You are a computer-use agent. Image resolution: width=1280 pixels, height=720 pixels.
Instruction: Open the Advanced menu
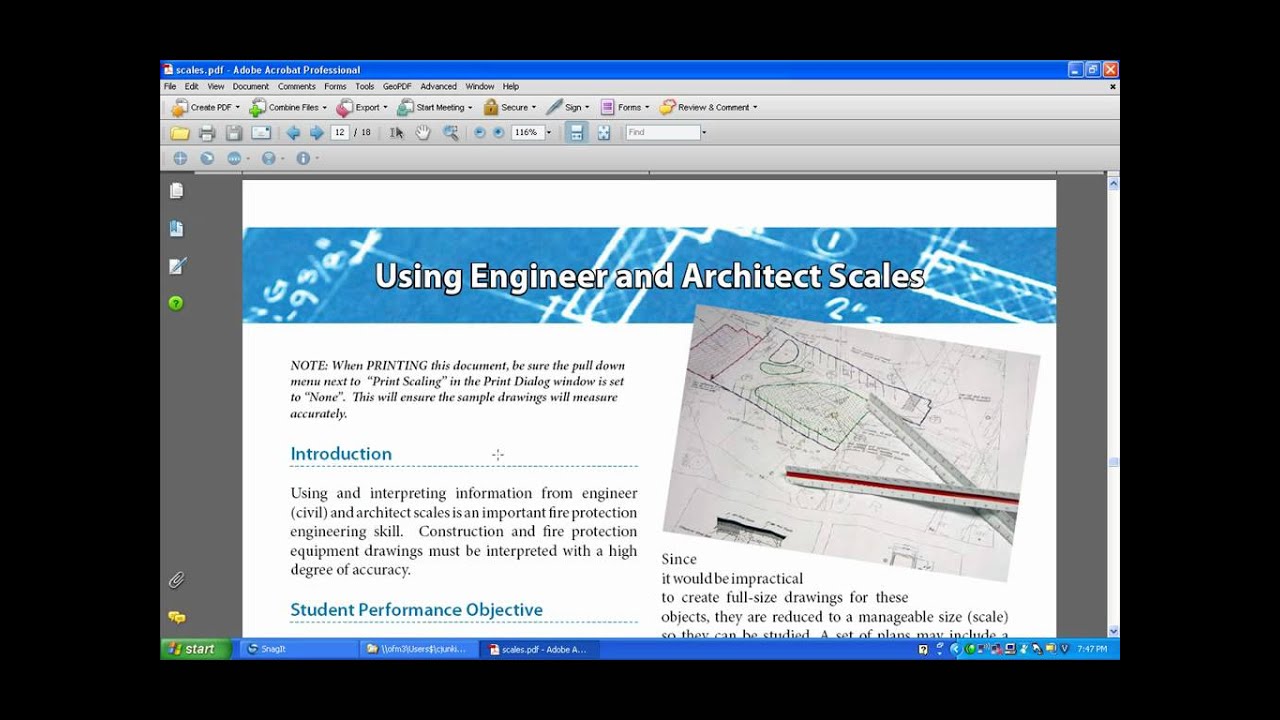(x=438, y=87)
